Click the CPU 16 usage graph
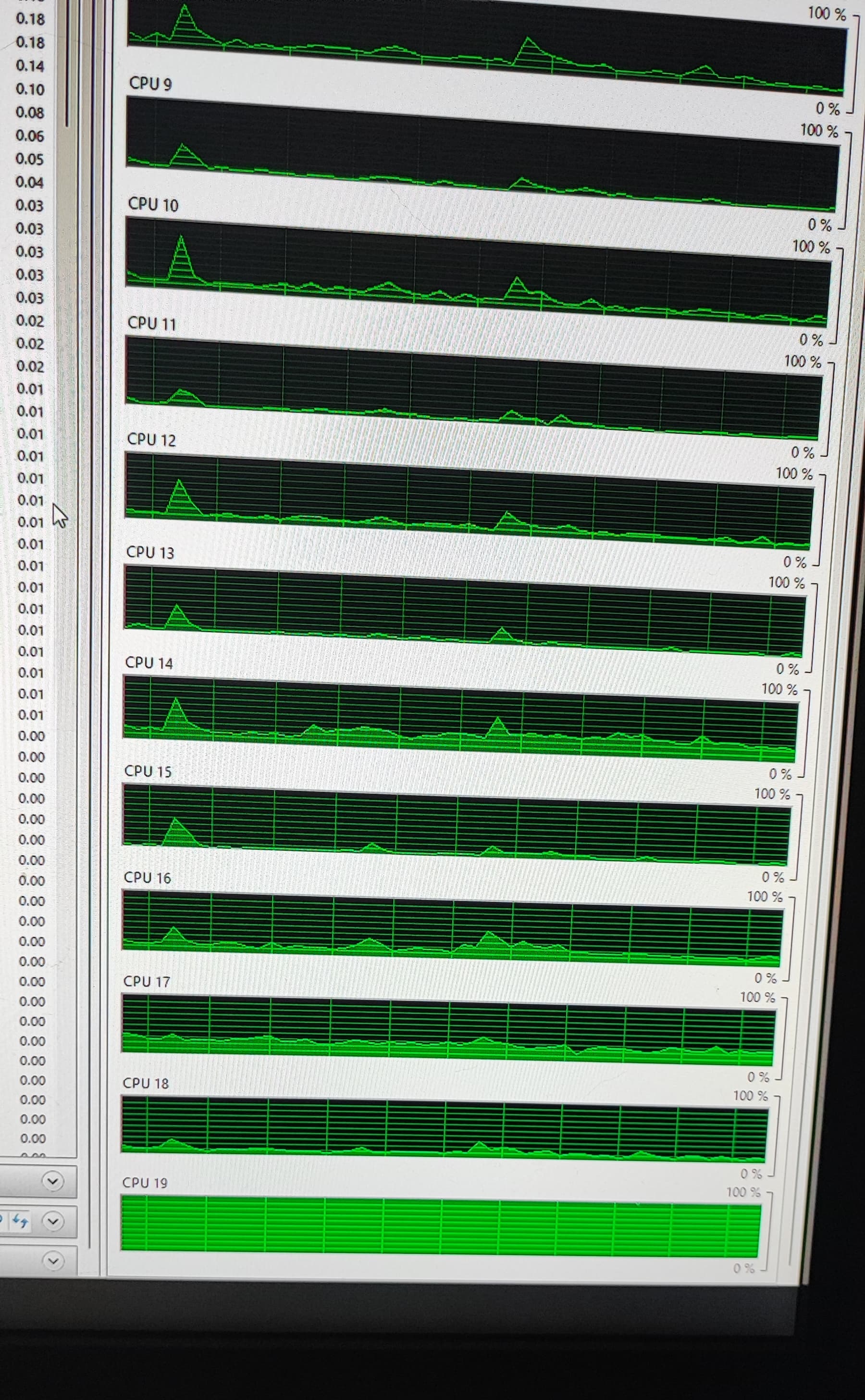 pos(453,928)
